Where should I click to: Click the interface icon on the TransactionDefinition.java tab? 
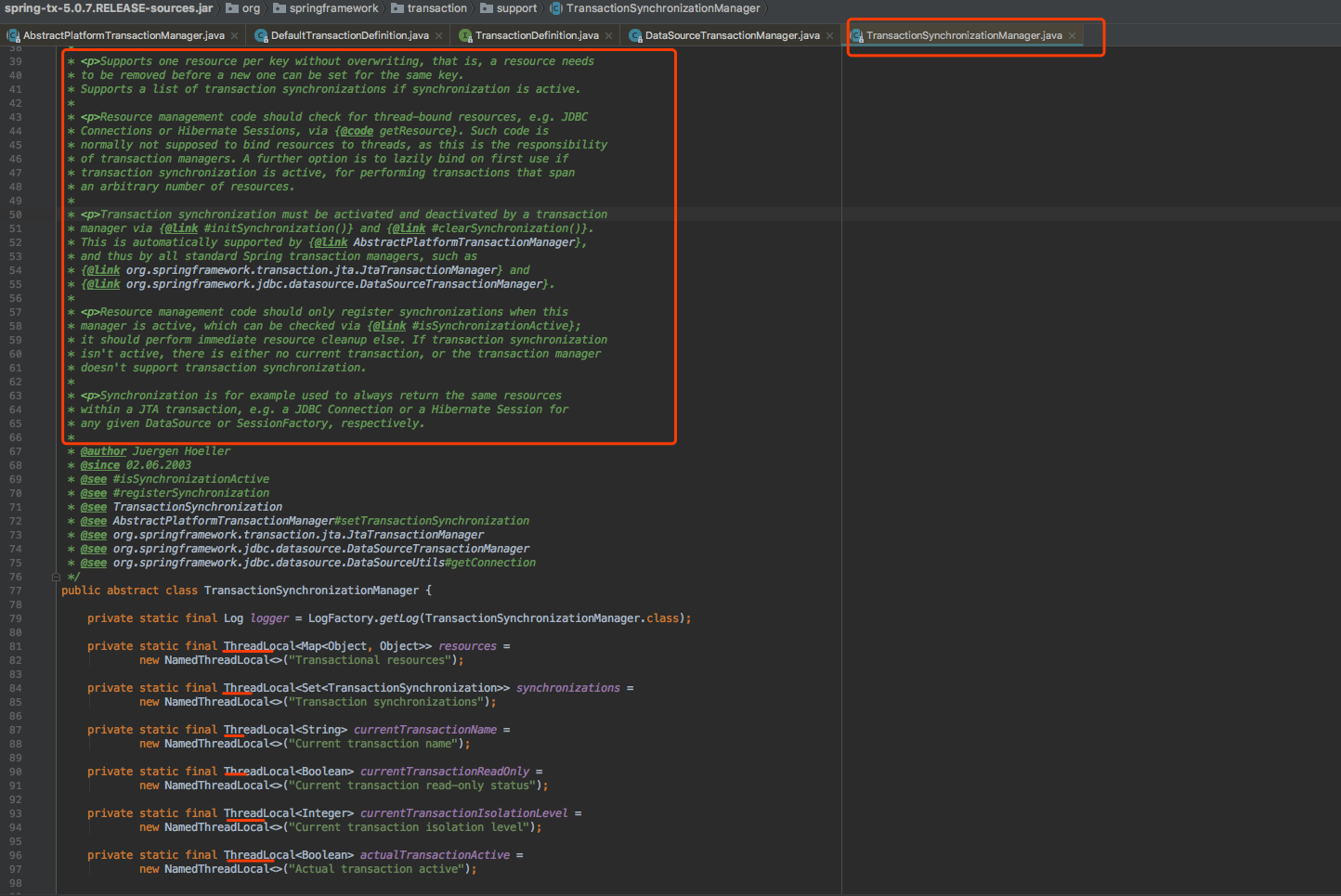click(465, 36)
